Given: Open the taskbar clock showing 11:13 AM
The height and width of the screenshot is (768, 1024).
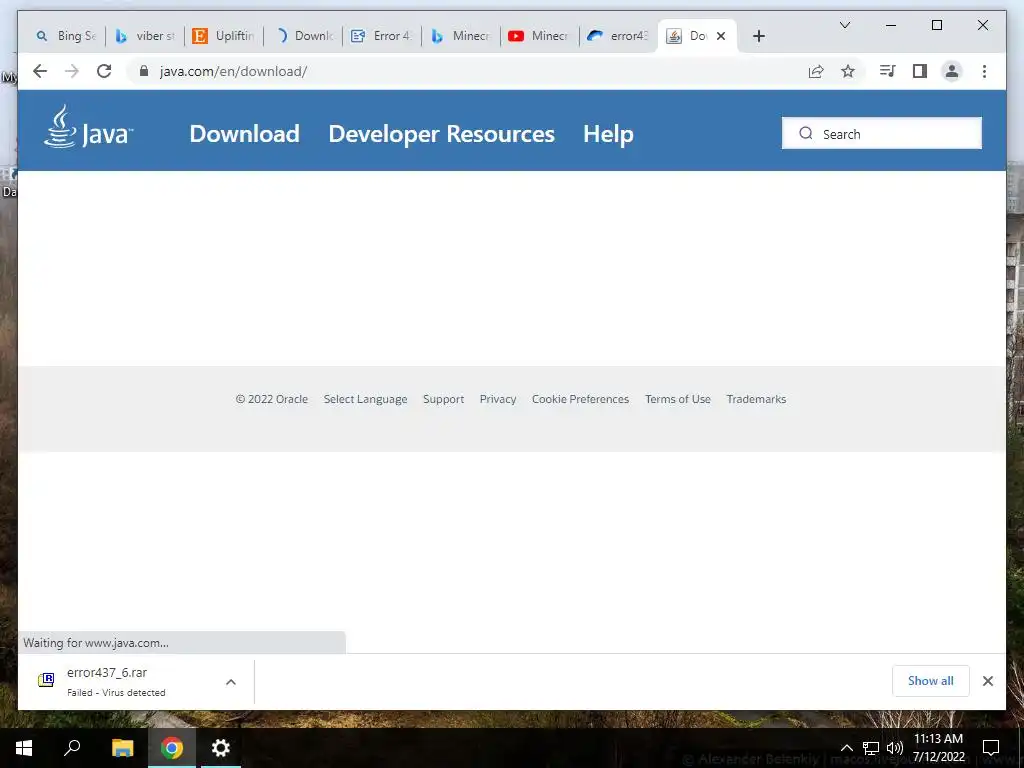Looking at the screenshot, I should tap(938, 748).
